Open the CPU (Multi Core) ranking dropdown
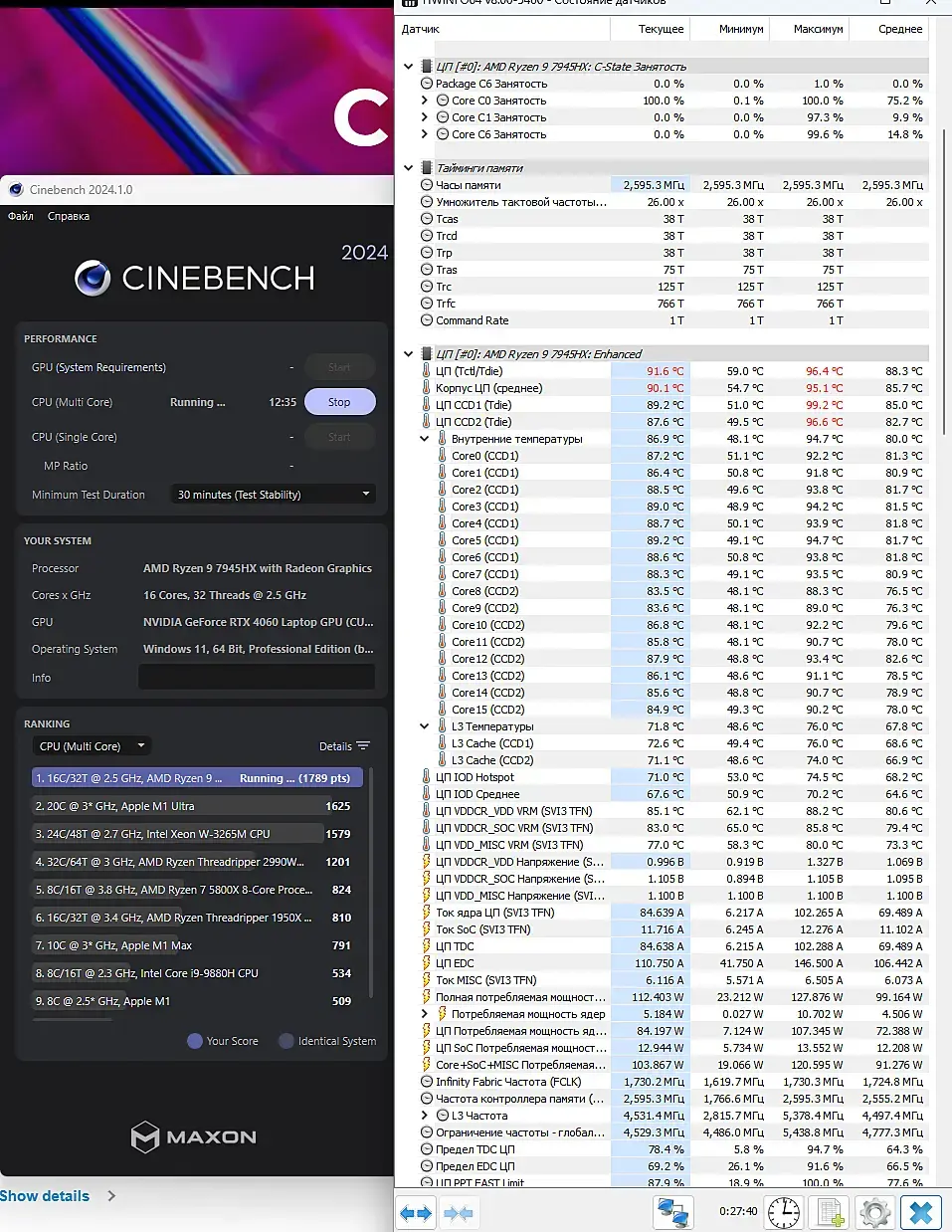 (x=93, y=746)
